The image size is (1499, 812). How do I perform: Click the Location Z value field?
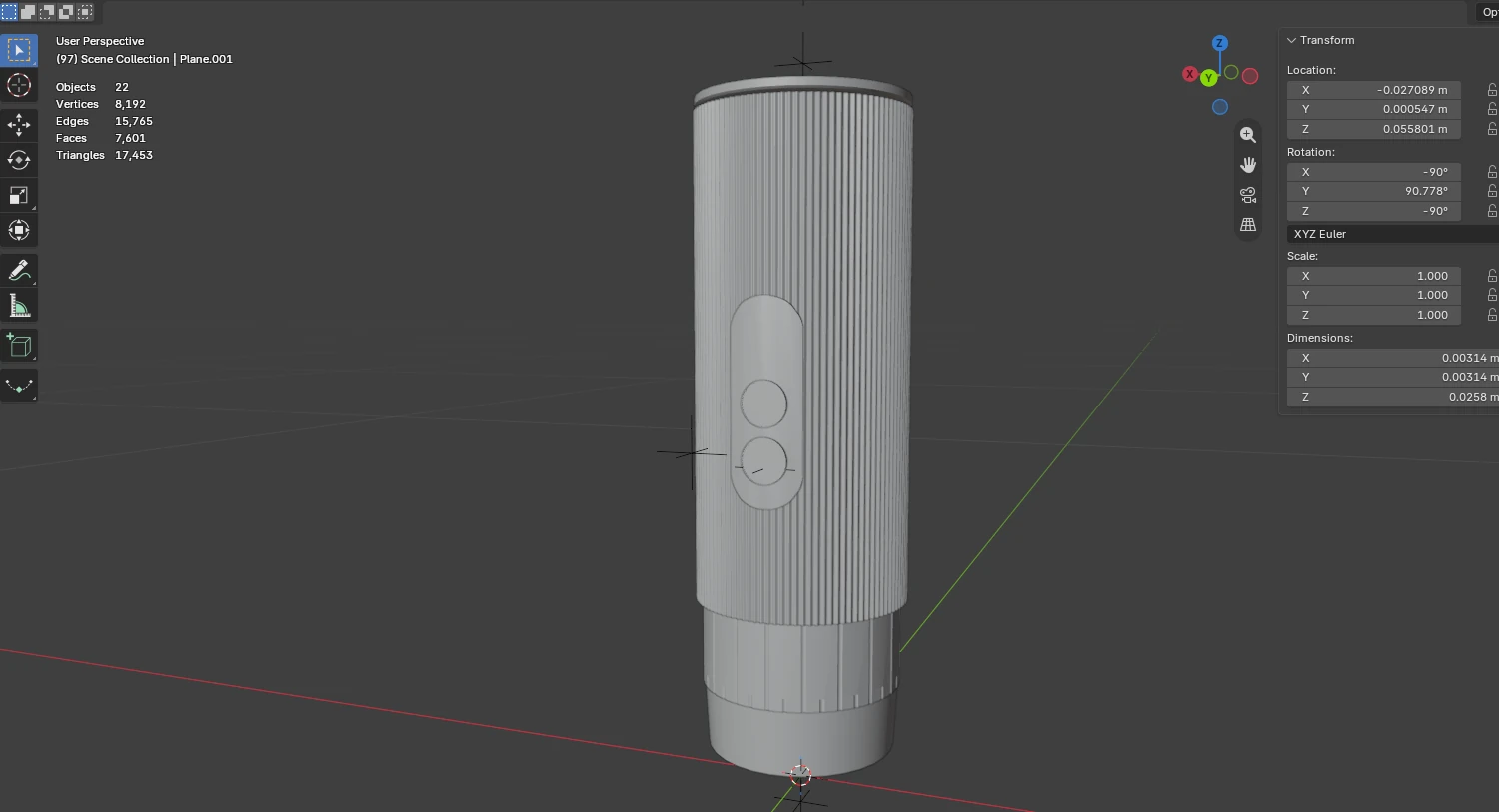[x=1374, y=129]
